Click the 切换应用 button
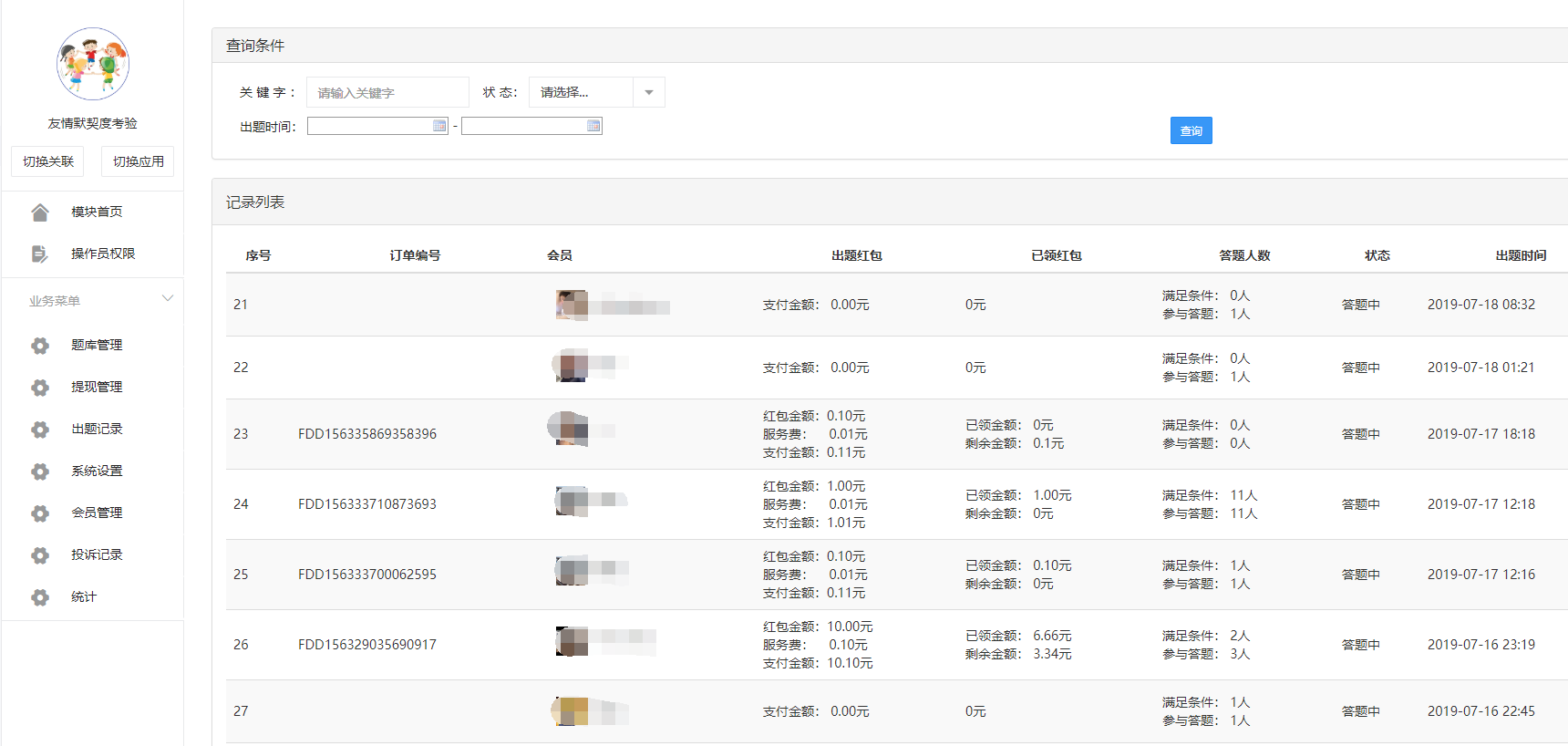The image size is (1568, 746). [138, 161]
